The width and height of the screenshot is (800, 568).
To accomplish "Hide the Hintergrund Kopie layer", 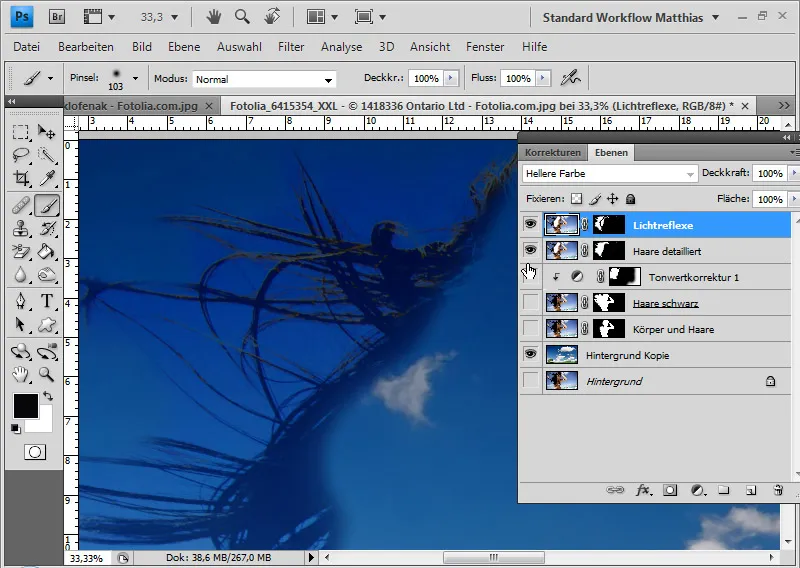I will click(x=531, y=354).
